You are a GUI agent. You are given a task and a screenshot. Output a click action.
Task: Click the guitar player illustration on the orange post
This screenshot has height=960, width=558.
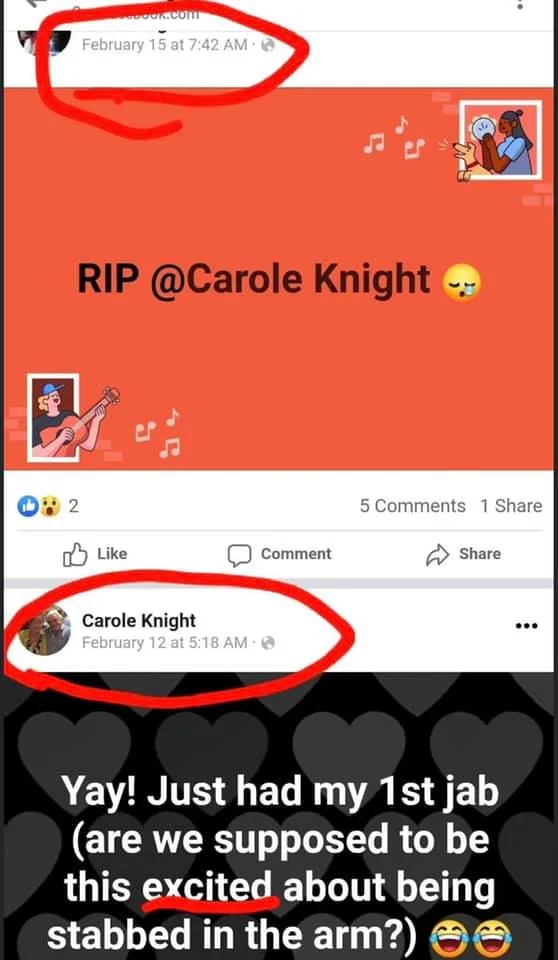click(x=72, y=417)
